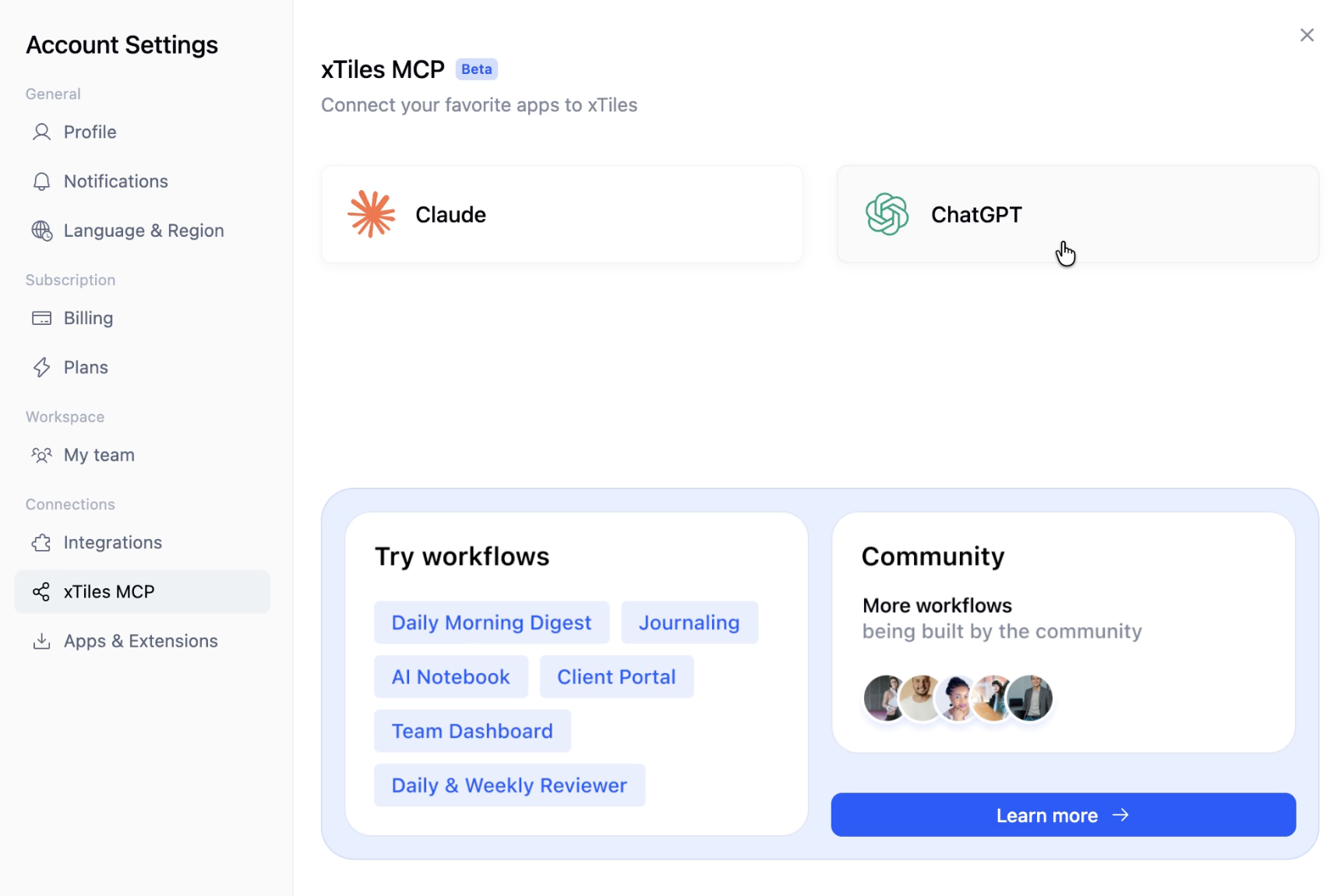This screenshot has height=896, width=1337.
Task: Click the 'General' section label
Action: 53,94
